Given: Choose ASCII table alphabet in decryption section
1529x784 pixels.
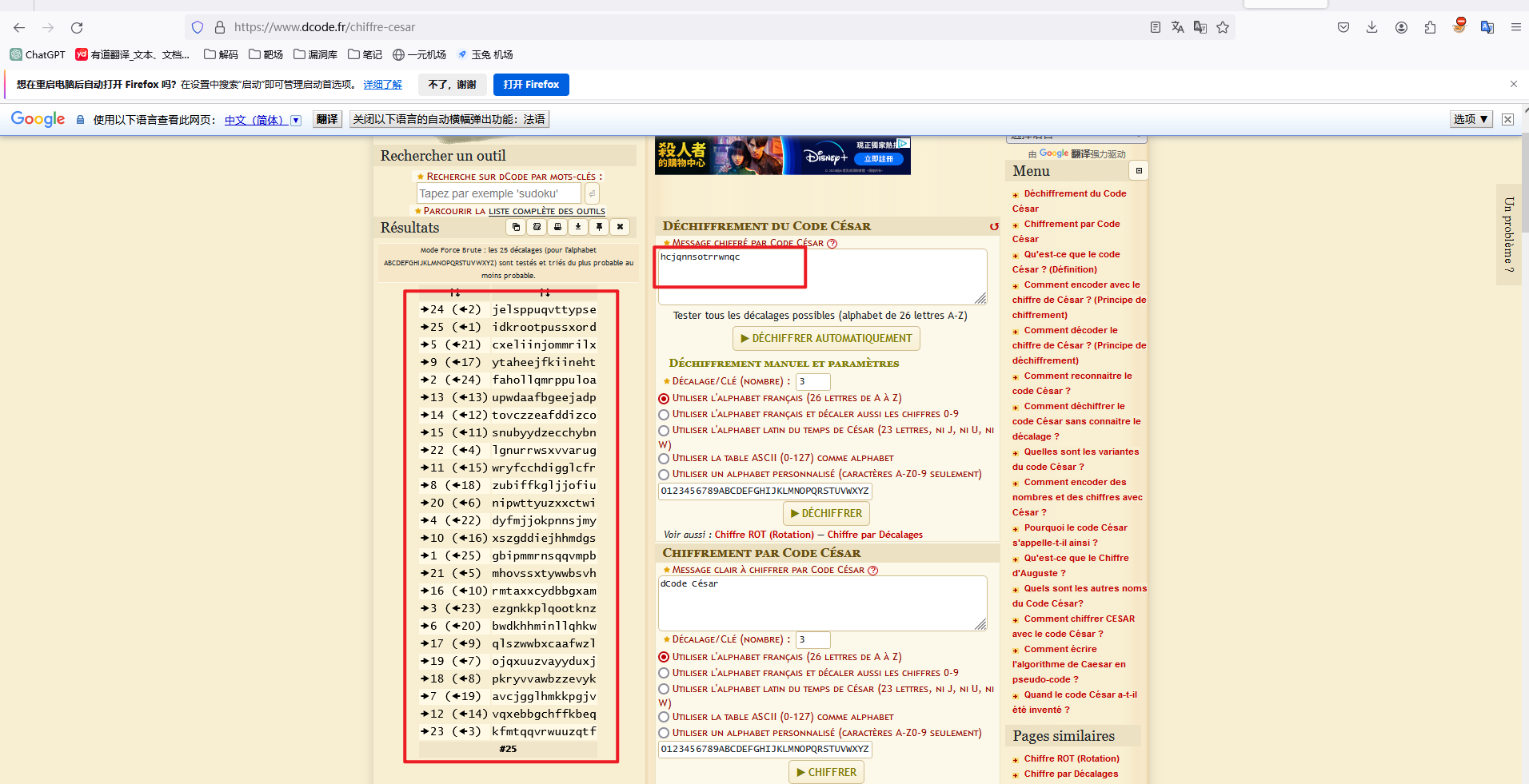Looking at the screenshot, I should (664, 459).
